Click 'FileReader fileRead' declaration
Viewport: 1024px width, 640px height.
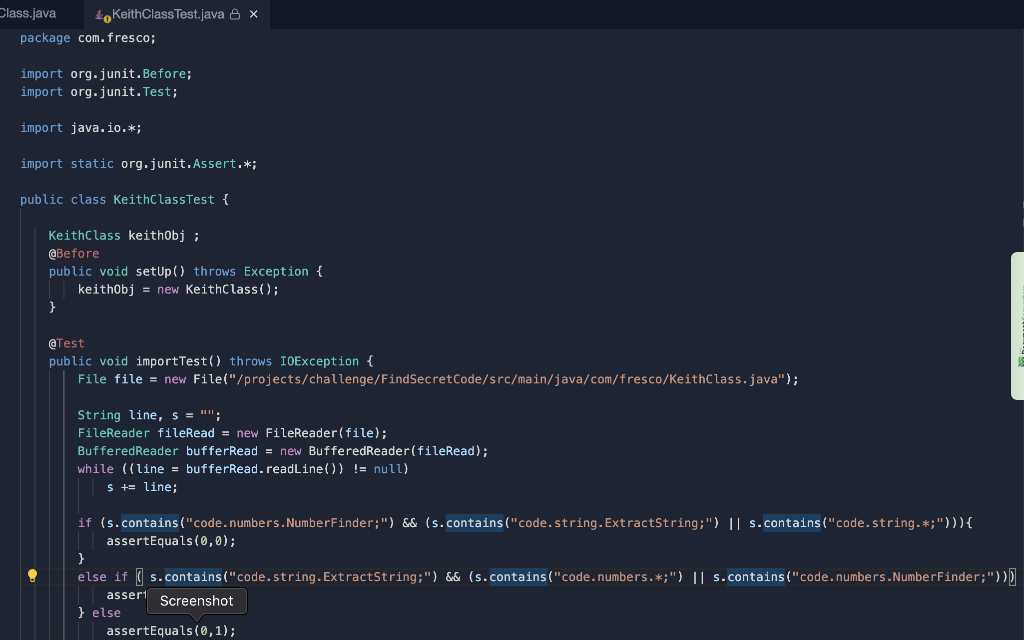[146, 433]
